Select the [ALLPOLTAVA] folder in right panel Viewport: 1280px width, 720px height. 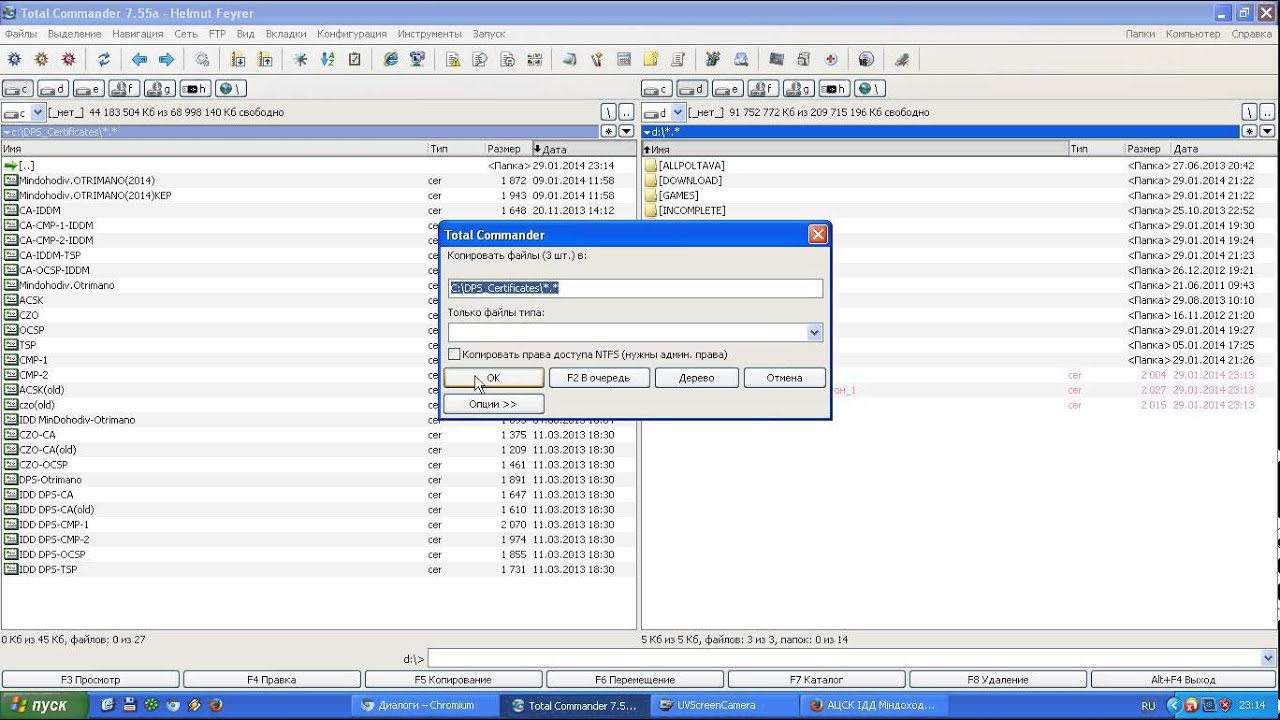click(958, 166)
